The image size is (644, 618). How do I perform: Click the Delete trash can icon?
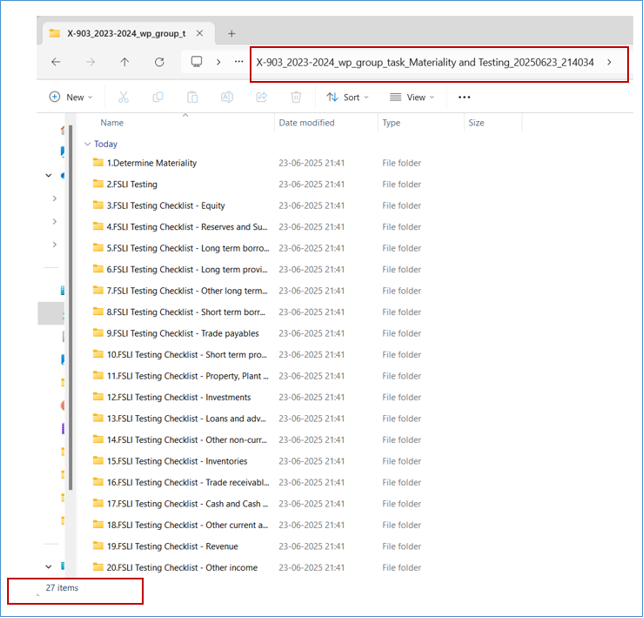click(296, 97)
